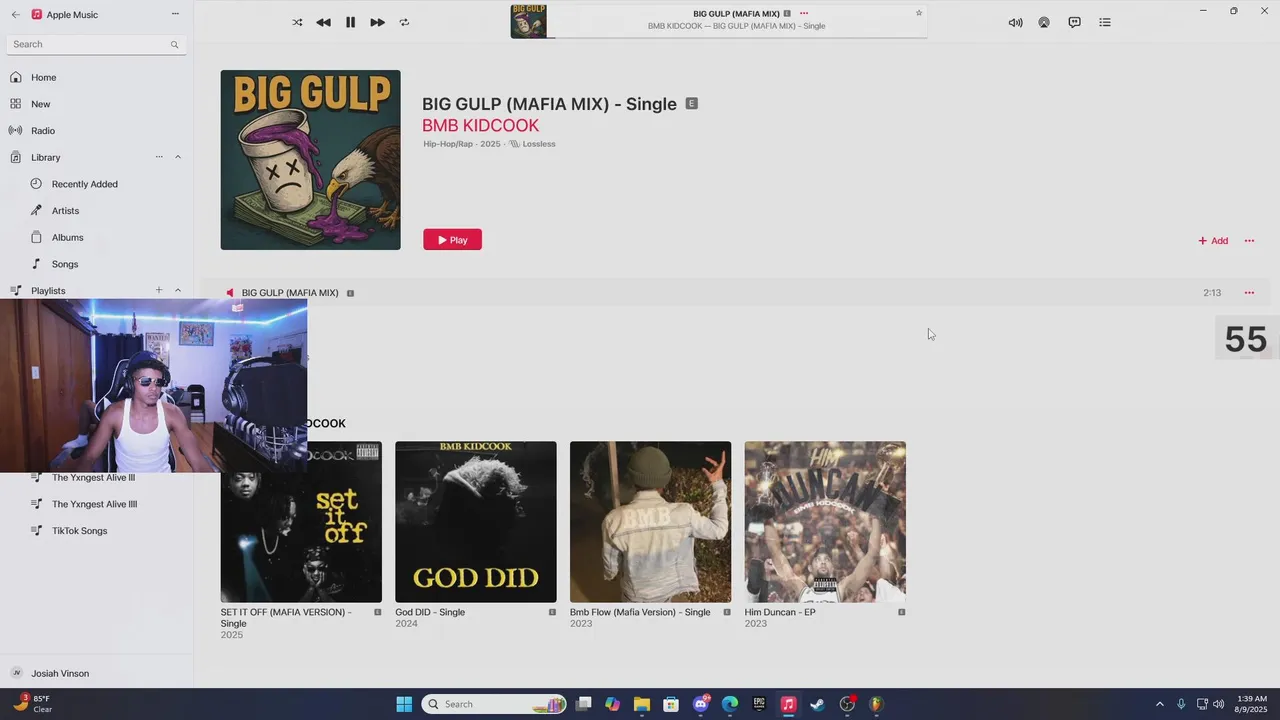Open Apple Music sidebar more options

pos(175,14)
